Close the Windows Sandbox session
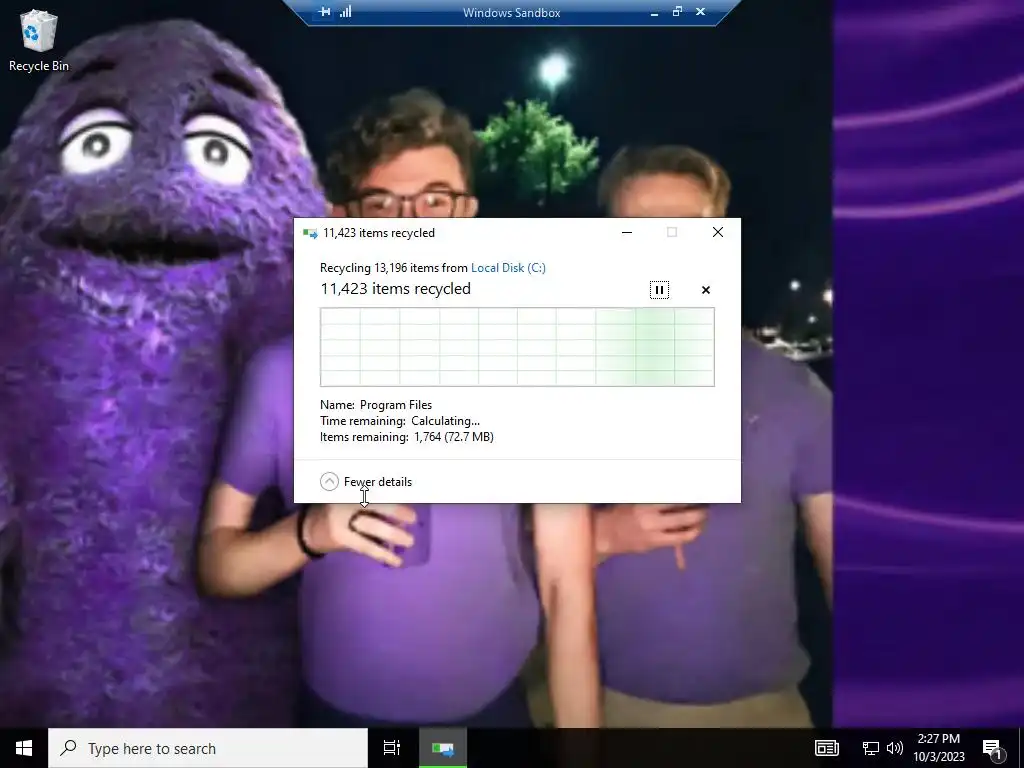The height and width of the screenshot is (768, 1024). (700, 12)
